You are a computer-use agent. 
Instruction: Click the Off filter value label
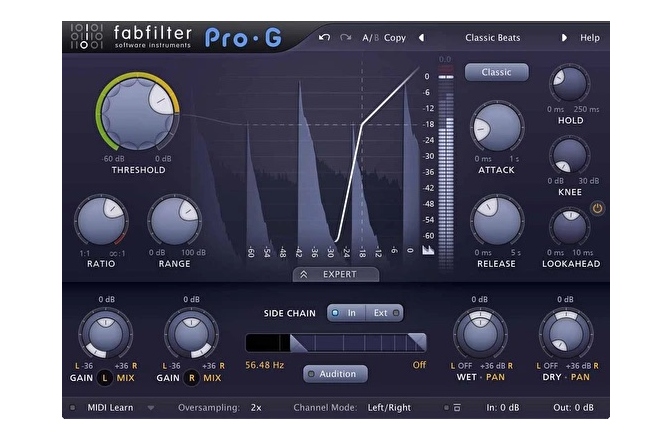coord(419,365)
